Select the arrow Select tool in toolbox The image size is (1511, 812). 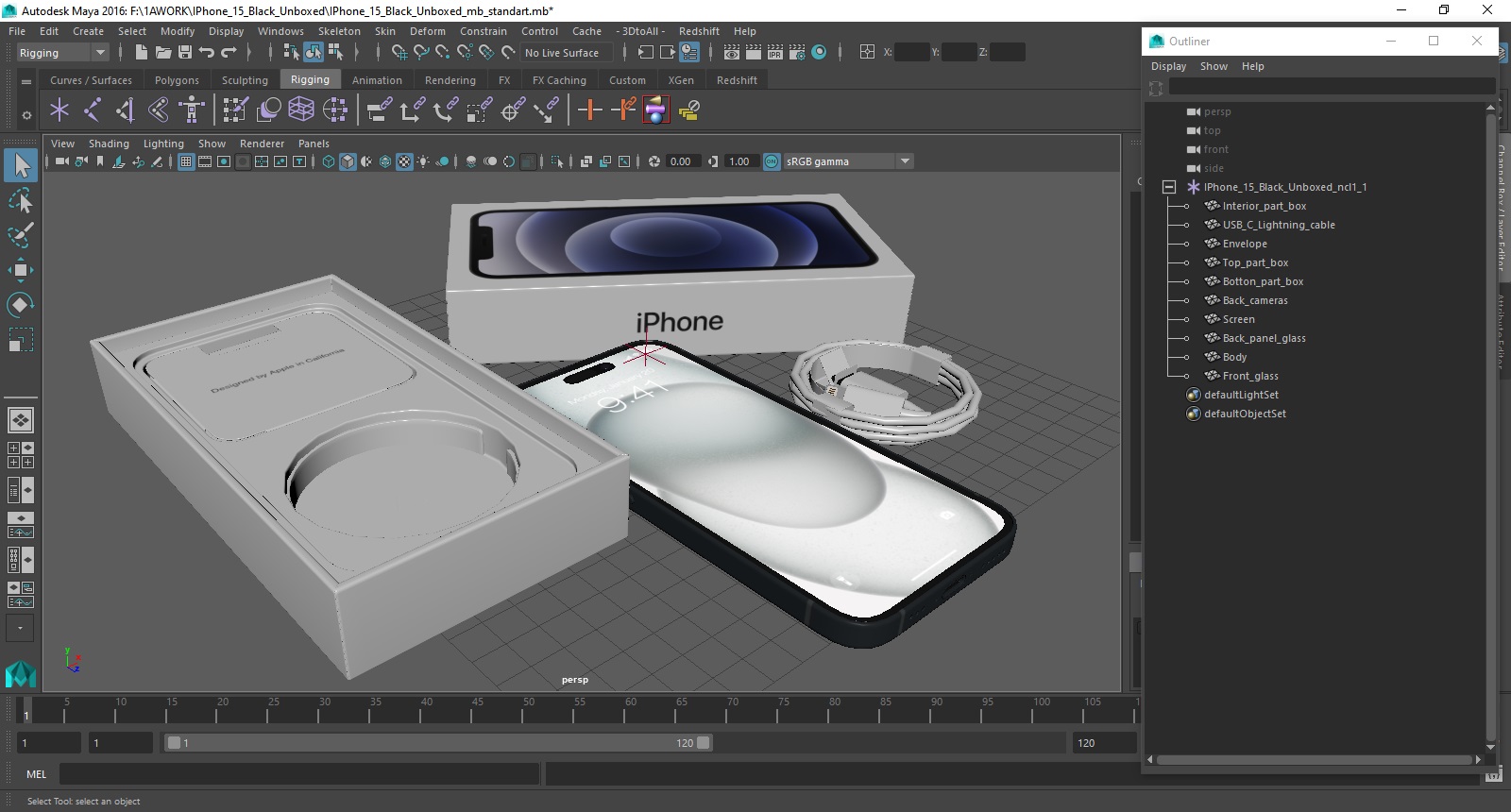pyautogui.click(x=21, y=165)
